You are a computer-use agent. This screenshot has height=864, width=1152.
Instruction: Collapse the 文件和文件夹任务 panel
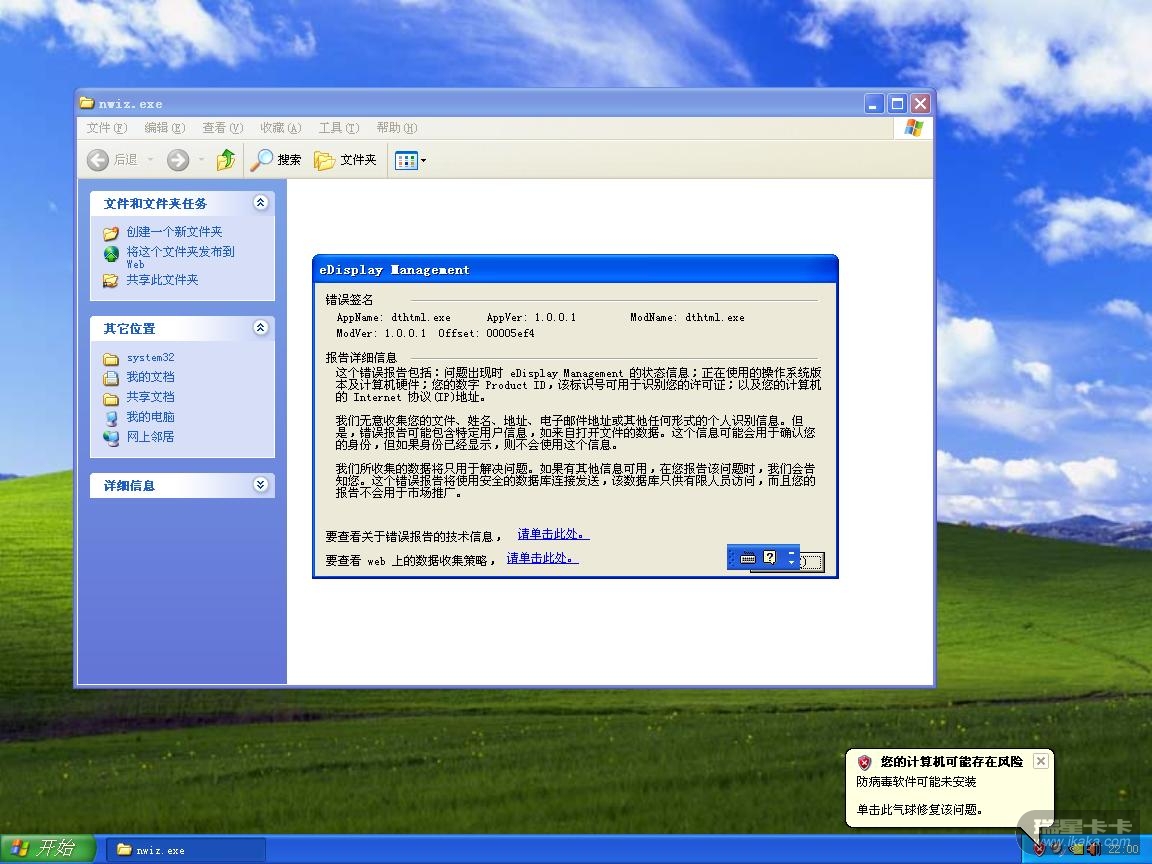tap(261, 203)
